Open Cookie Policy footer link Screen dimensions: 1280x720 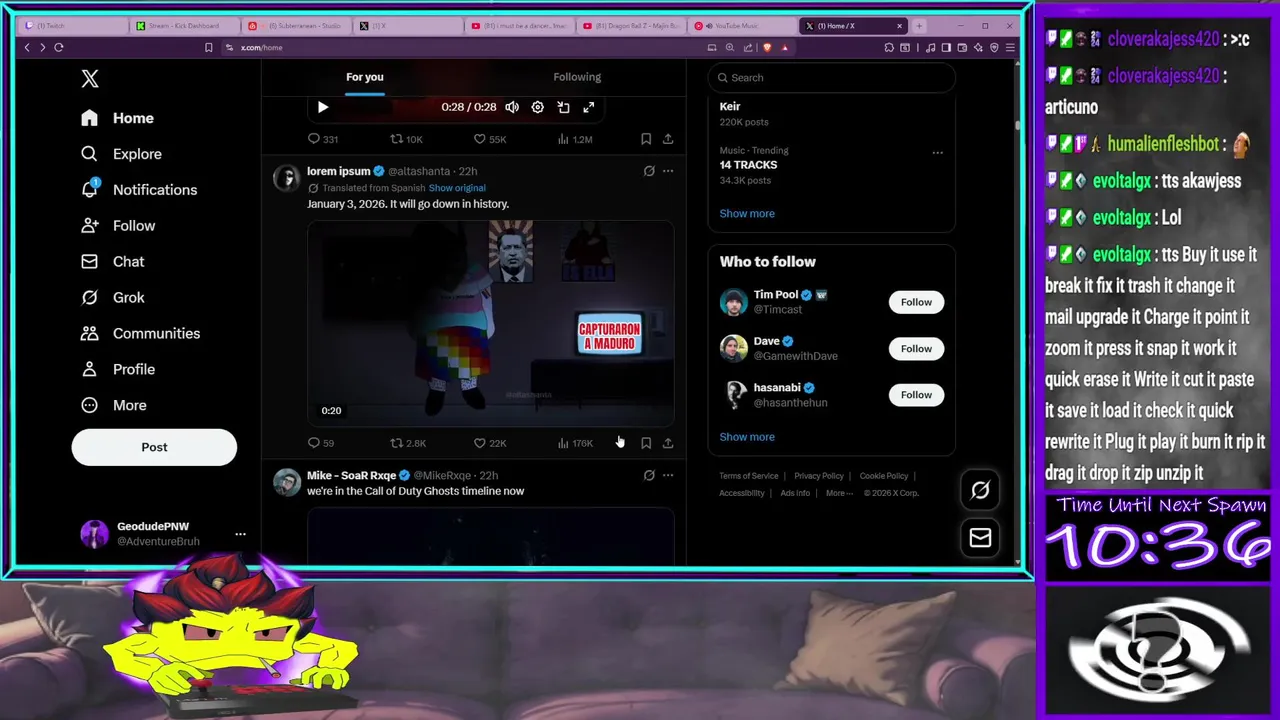884,476
